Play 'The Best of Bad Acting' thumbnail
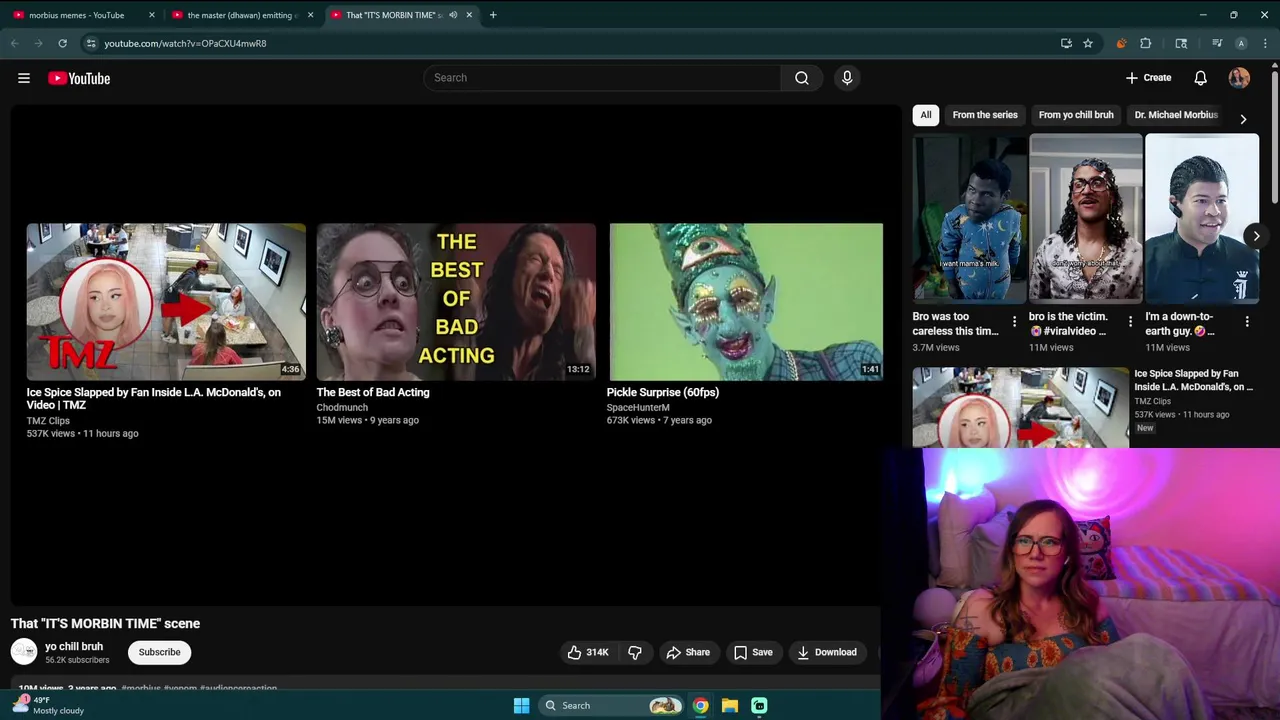The height and width of the screenshot is (720, 1280). (456, 301)
